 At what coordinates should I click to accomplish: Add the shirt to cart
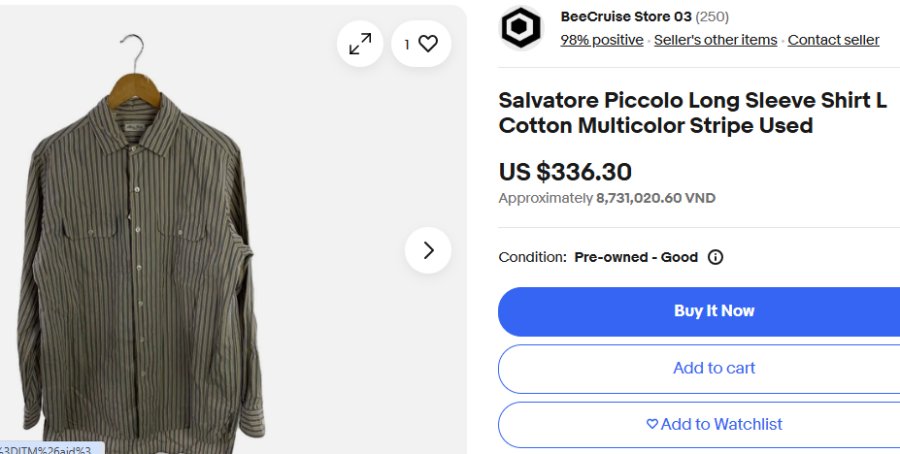tap(713, 368)
